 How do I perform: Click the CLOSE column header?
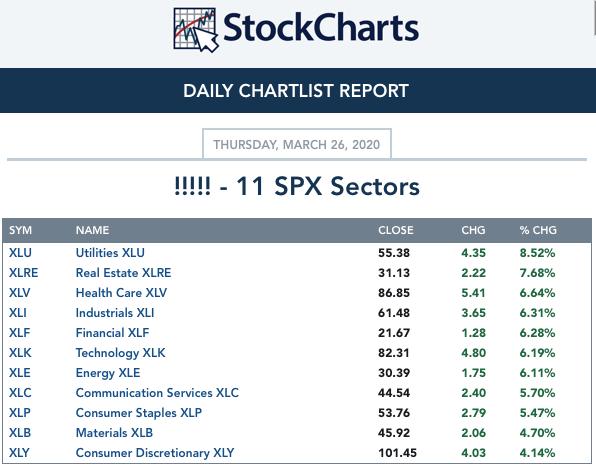(x=395, y=230)
